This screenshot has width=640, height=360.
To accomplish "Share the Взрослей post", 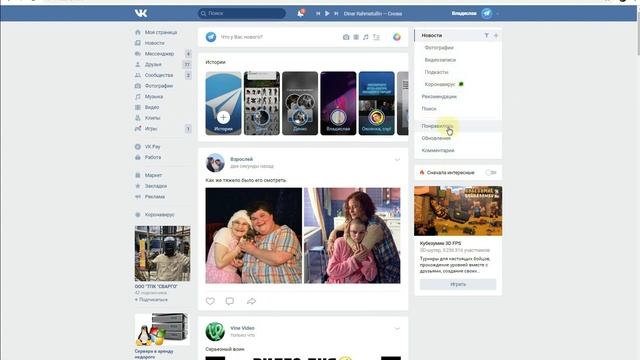I will 251,301.
